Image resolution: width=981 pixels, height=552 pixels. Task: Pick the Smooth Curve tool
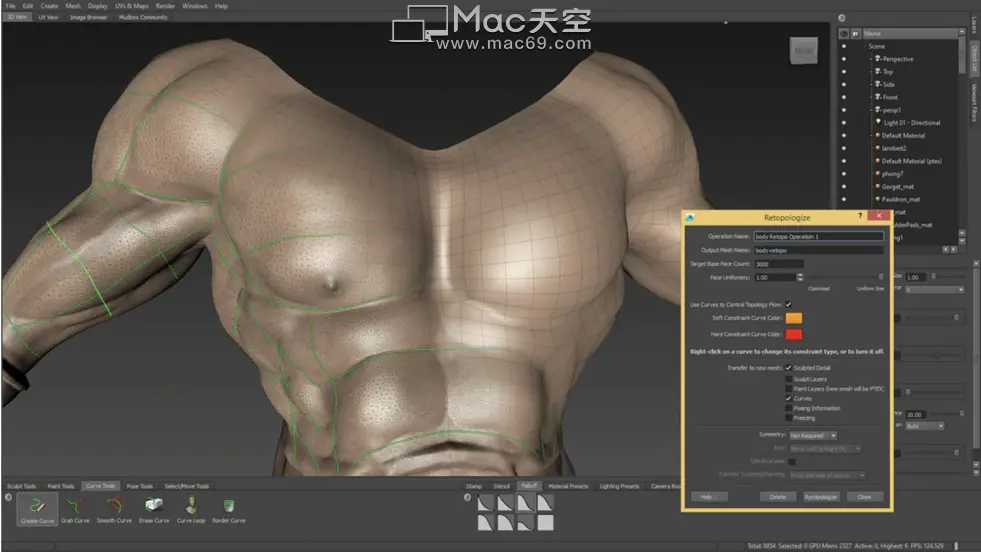pyautogui.click(x=114, y=508)
